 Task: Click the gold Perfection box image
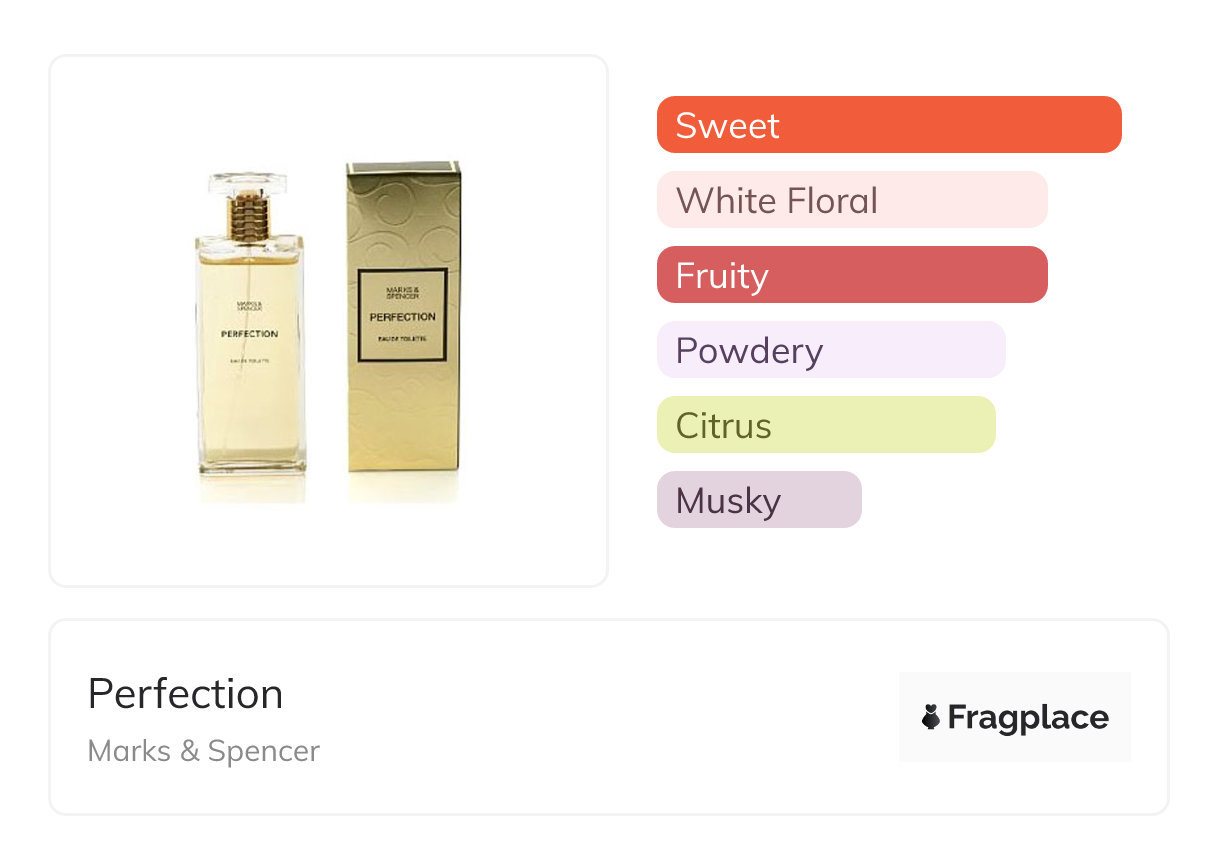tap(403, 320)
